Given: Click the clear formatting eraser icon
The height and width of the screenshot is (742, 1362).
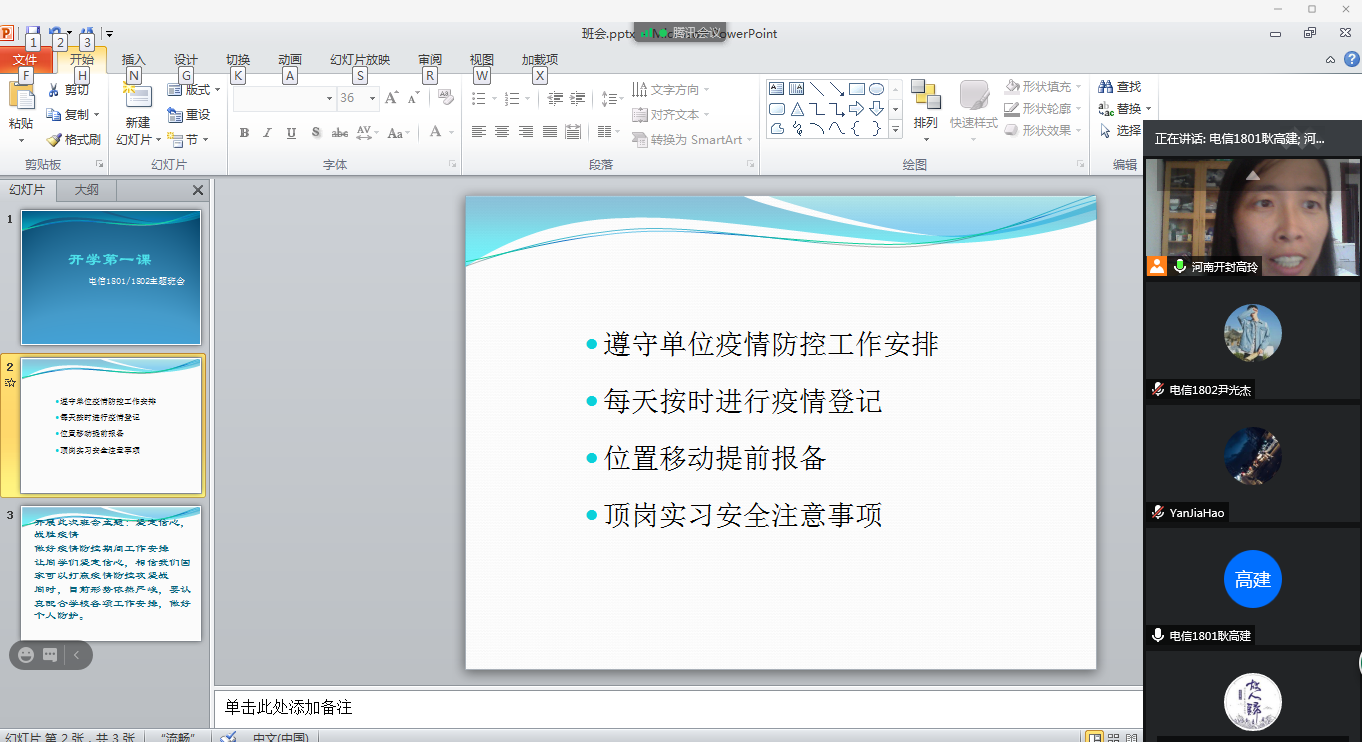Looking at the screenshot, I should coord(446,98).
